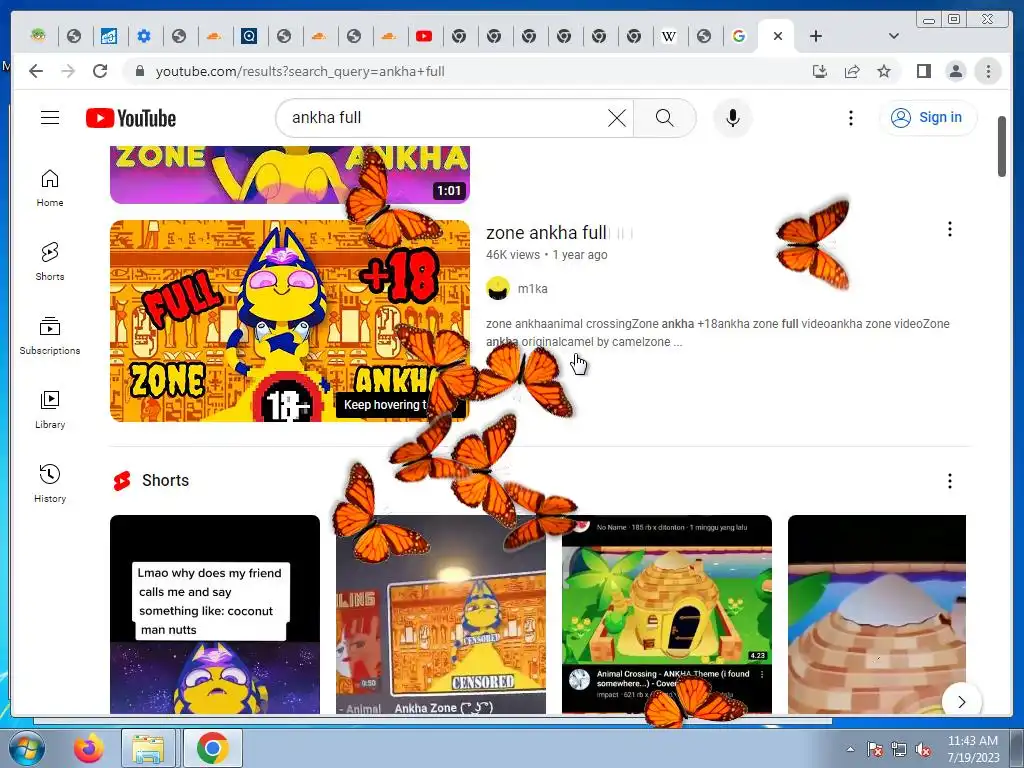Open the green island igloo short
1024x768 pixels.
(667, 614)
